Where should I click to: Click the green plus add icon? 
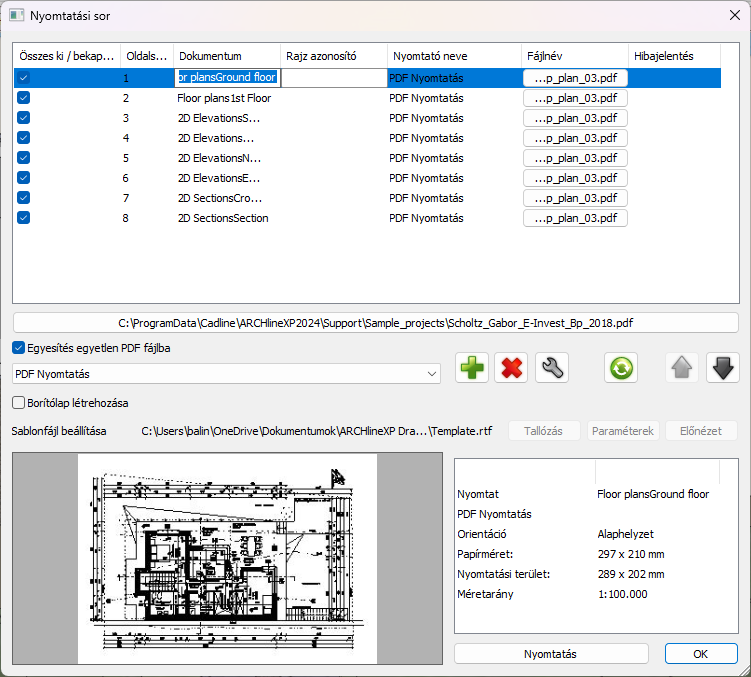coord(472,368)
